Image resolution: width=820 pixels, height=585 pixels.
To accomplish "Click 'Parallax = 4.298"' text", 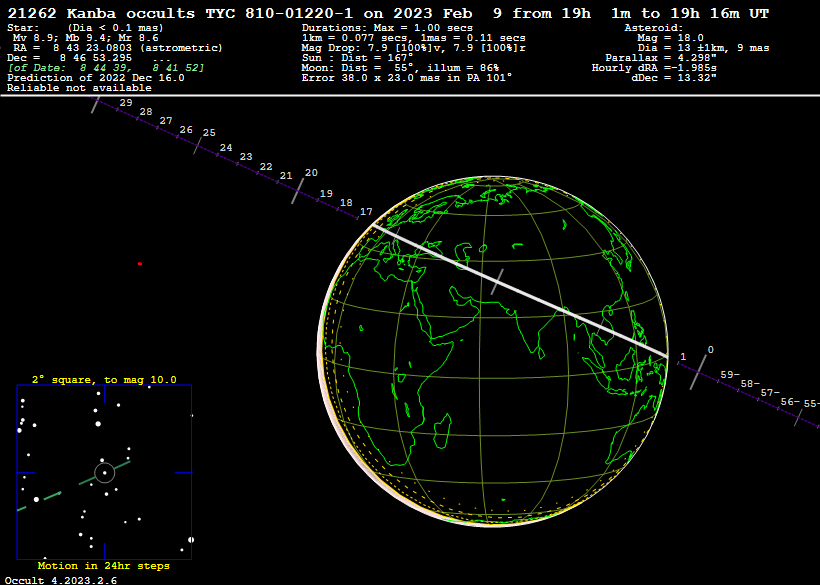I will [661, 58].
